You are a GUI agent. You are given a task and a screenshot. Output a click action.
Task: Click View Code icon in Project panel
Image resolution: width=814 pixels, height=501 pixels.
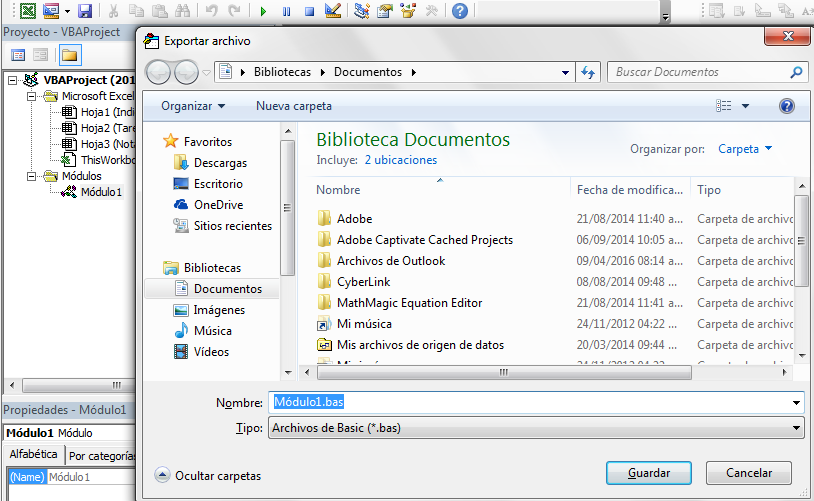click(x=18, y=55)
